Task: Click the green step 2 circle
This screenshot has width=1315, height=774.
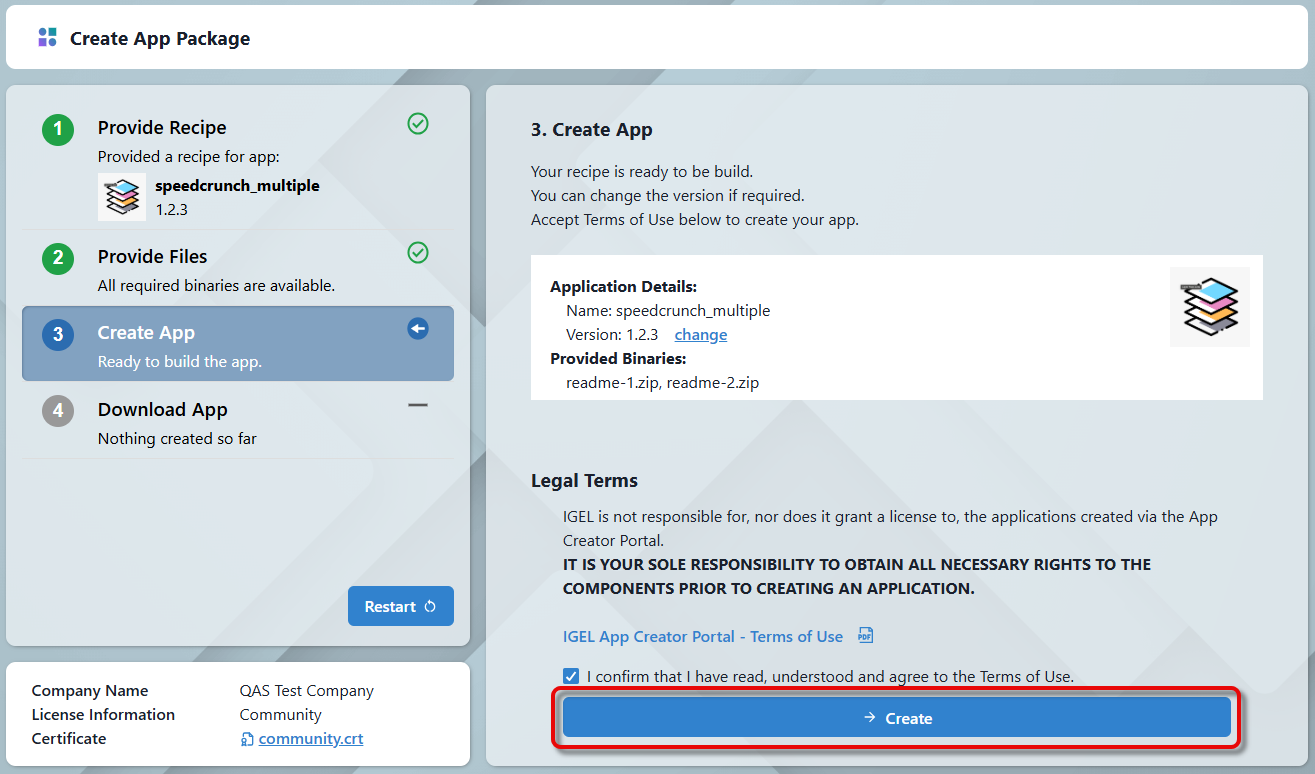Action: click(x=58, y=258)
